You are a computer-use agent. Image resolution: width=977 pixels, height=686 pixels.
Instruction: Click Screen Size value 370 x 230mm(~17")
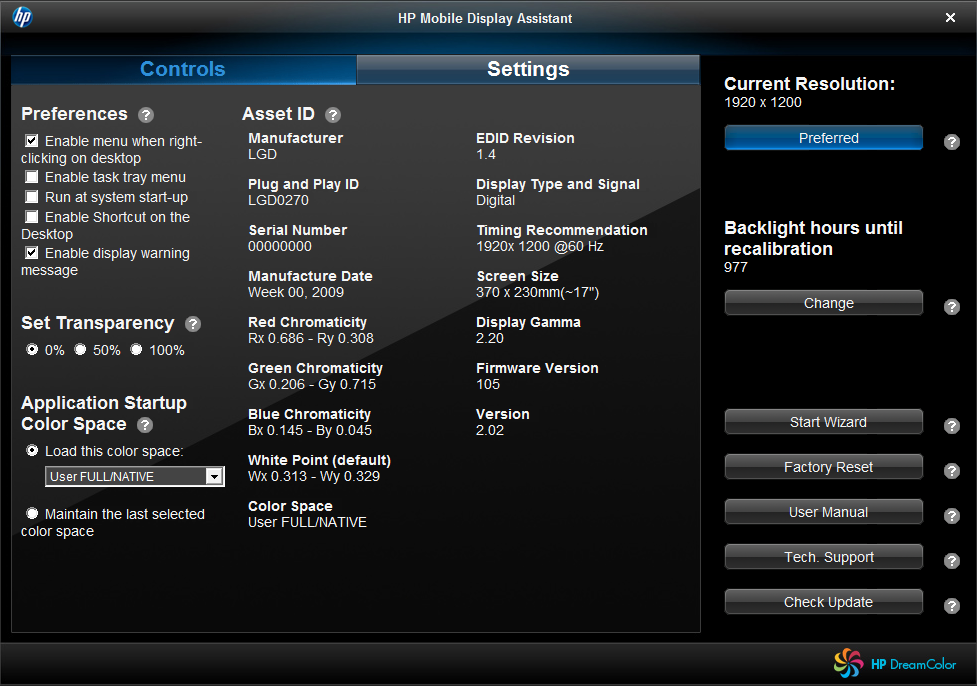click(537, 293)
